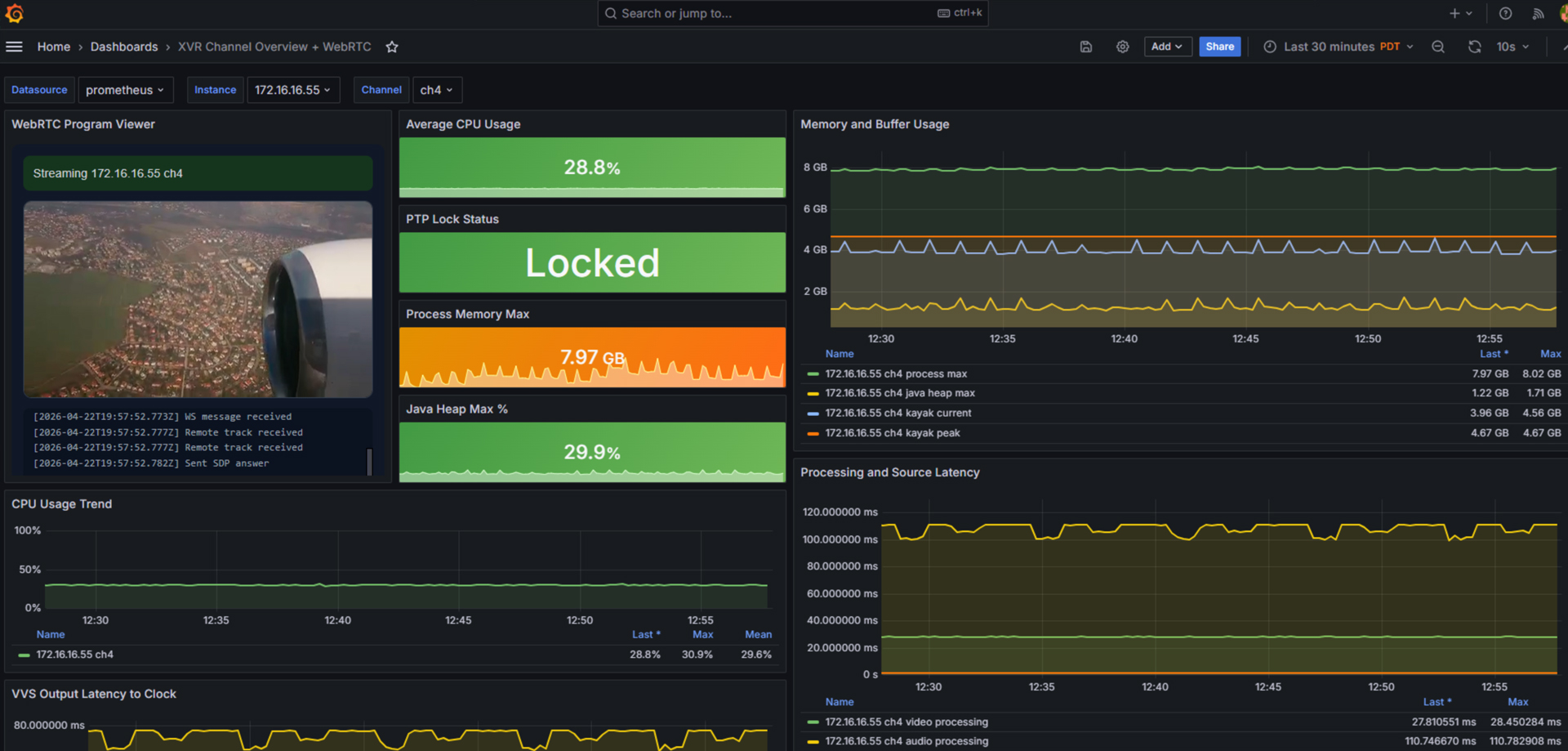
Task: Open the auto-refresh interval 10s dropdown
Action: [1512, 47]
